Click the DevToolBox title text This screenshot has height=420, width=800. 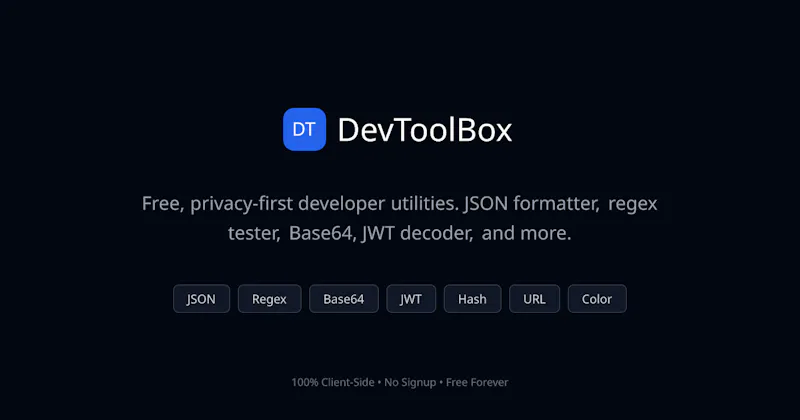pyautogui.click(x=424, y=130)
